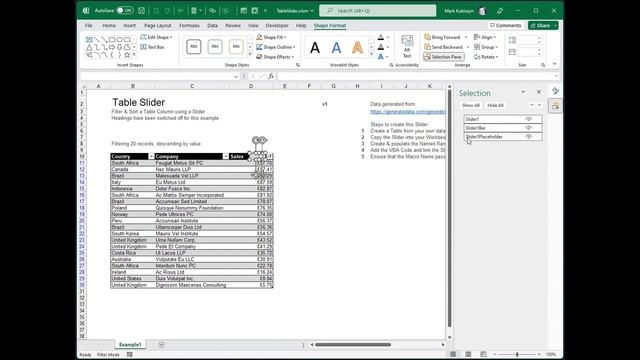The height and width of the screenshot is (360, 640).
Task: Click the search box in title bar
Action: coord(378,11)
